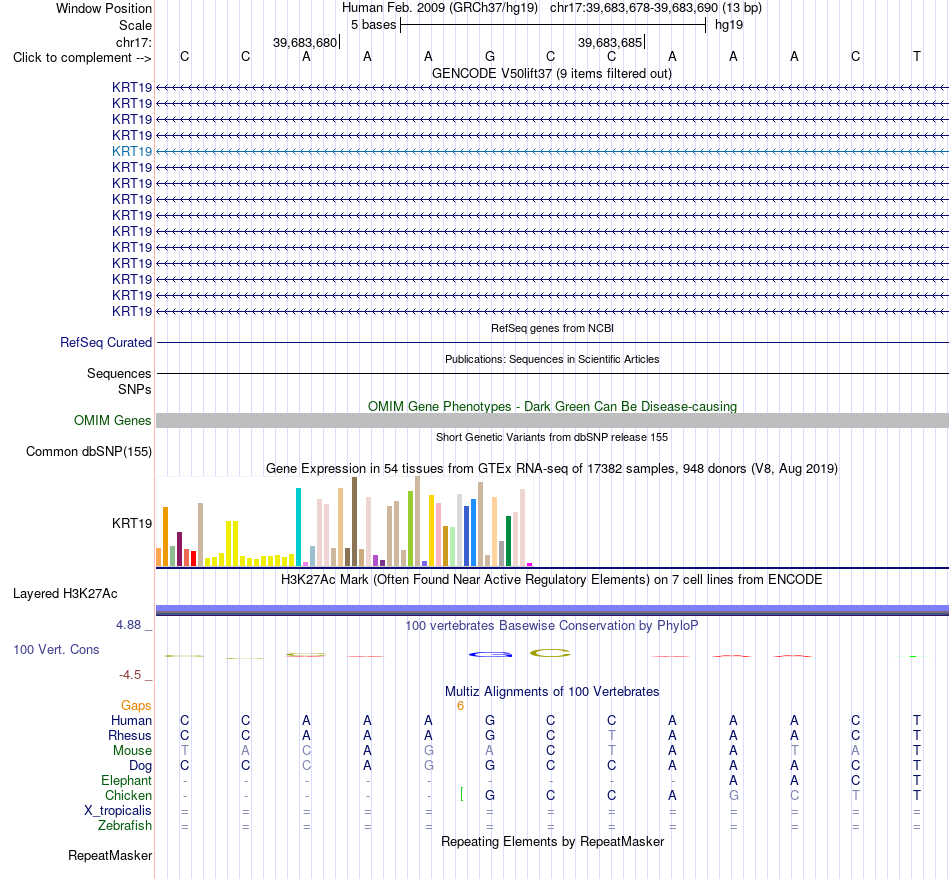Click the hg19 label next to scale
Screen dimensions: 950x879
tap(729, 25)
